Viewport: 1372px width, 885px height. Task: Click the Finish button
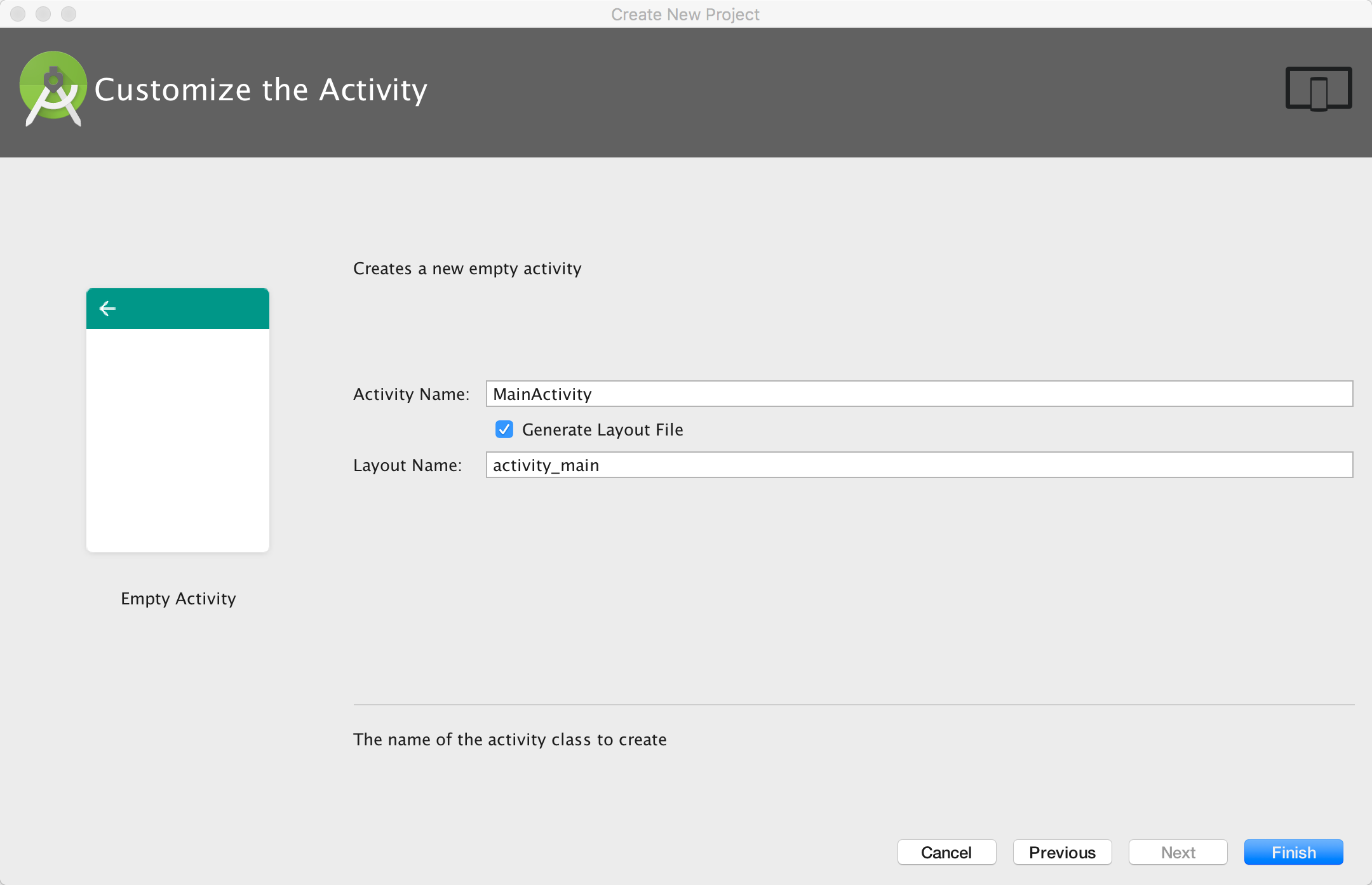[1293, 852]
